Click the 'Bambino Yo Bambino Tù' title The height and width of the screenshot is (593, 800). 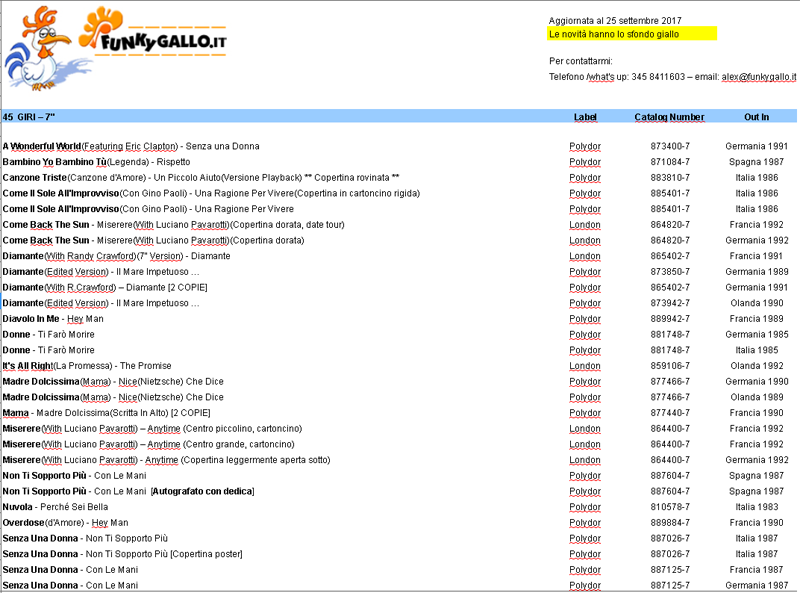pyautogui.click(x=96, y=162)
